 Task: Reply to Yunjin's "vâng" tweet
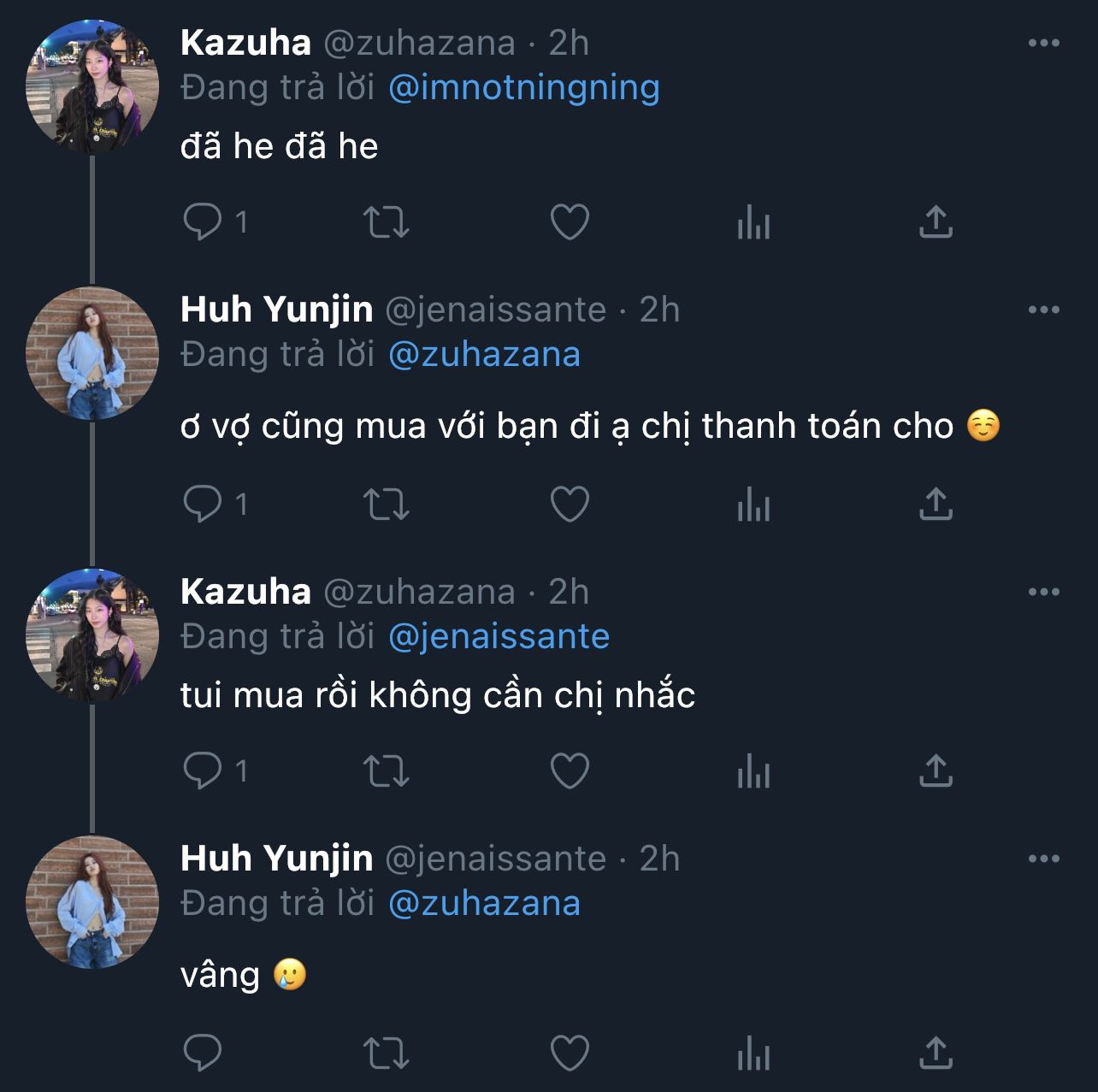203,1054
